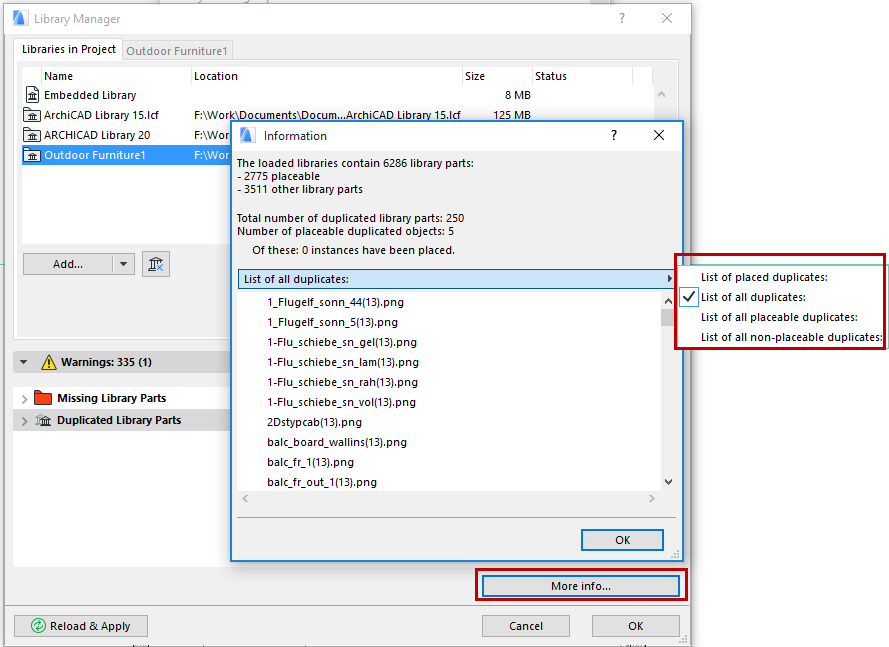Click the red Missing Library Parts folder icon
Viewport: 889px width, 647px height.
tap(43, 398)
